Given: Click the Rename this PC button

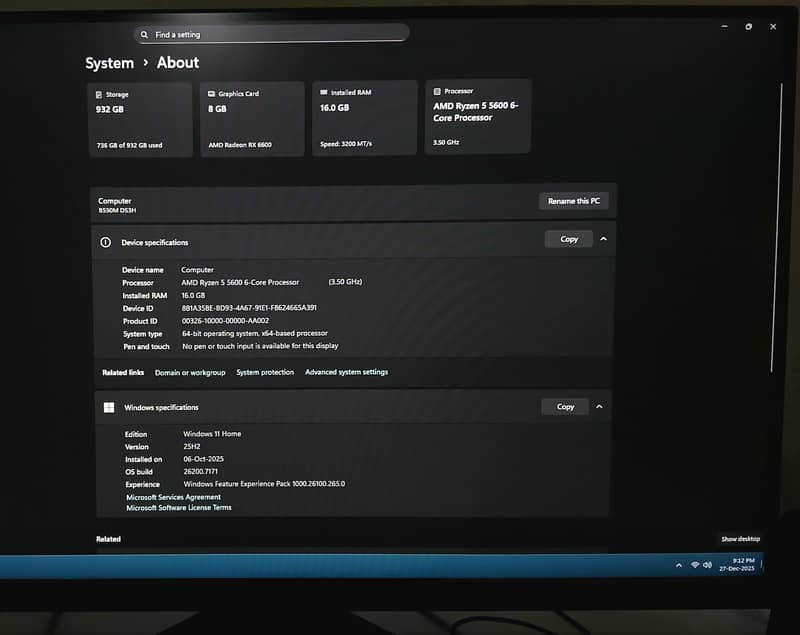Looking at the screenshot, I should (x=574, y=201).
